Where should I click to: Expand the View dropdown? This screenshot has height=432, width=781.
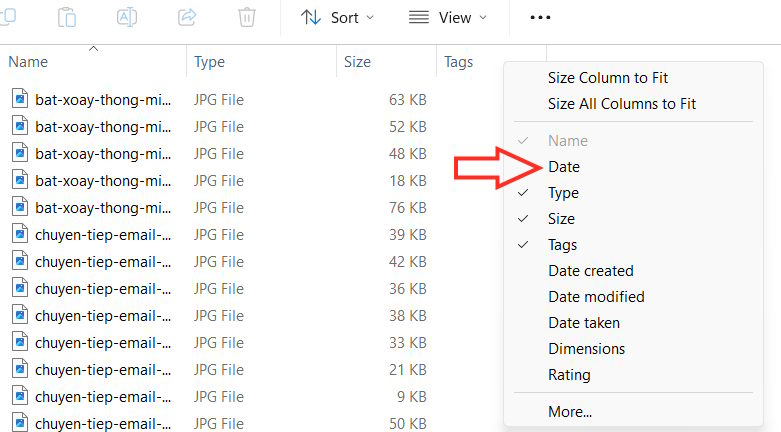[x=448, y=18]
